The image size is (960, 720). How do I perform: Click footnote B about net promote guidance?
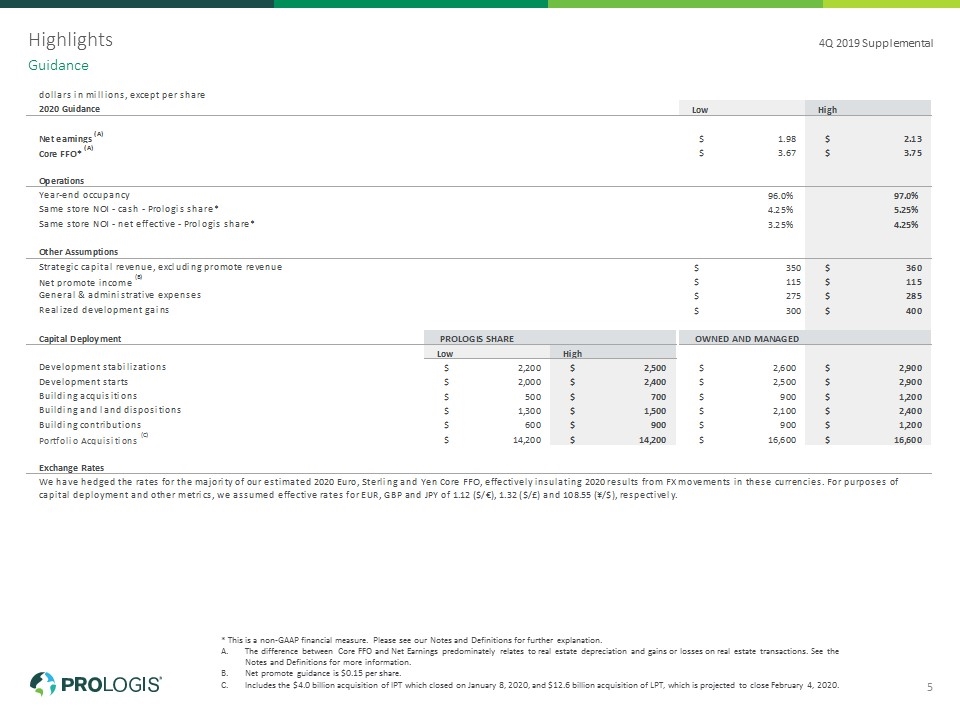click(311, 673)
